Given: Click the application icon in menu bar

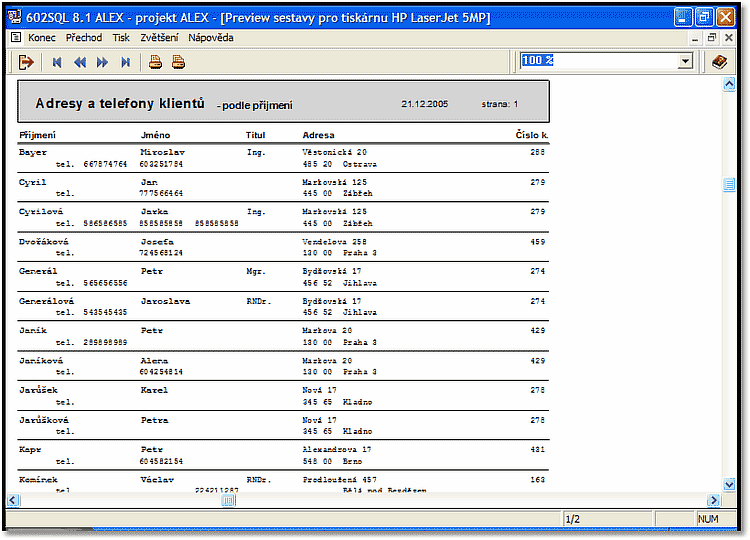Looking at the screenshot, I should click(15, 37).
